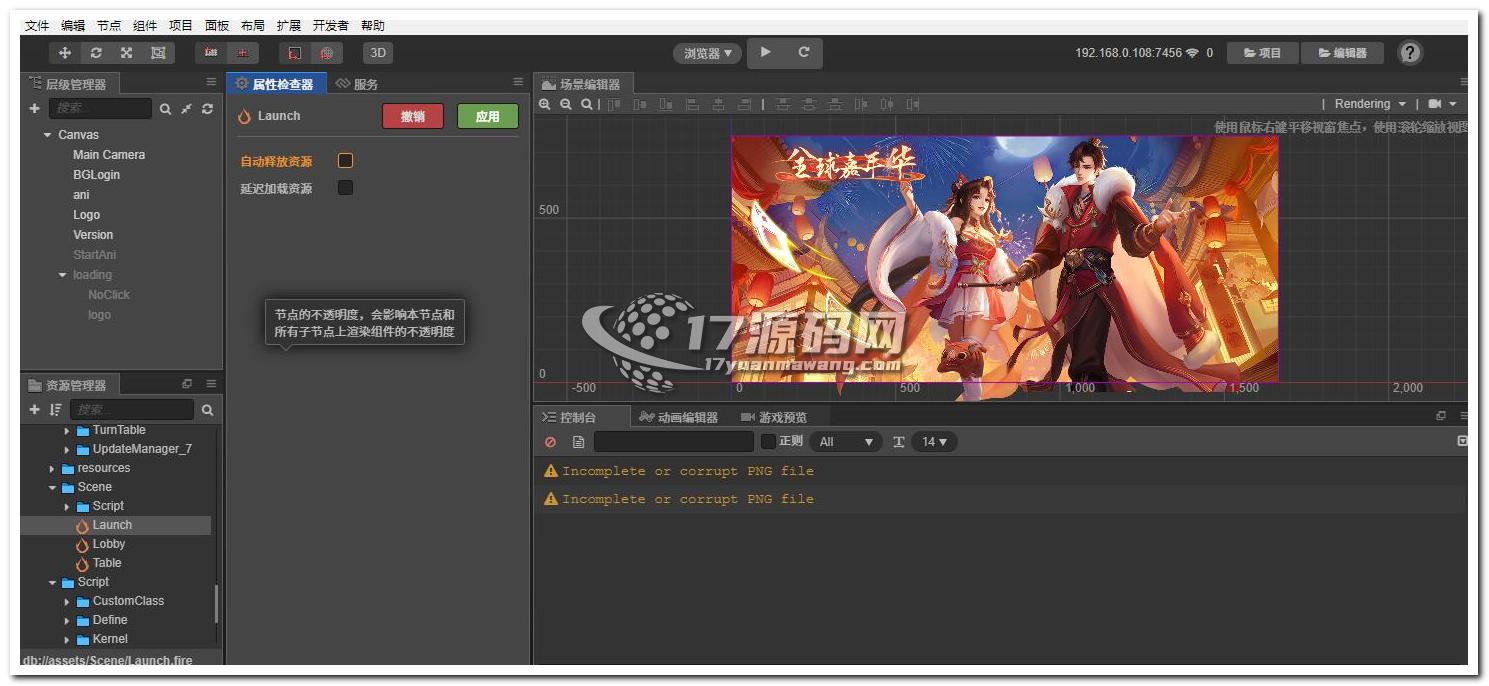Toggle 3D view mode
The image size is (1489, 686).
pos(377,53)
